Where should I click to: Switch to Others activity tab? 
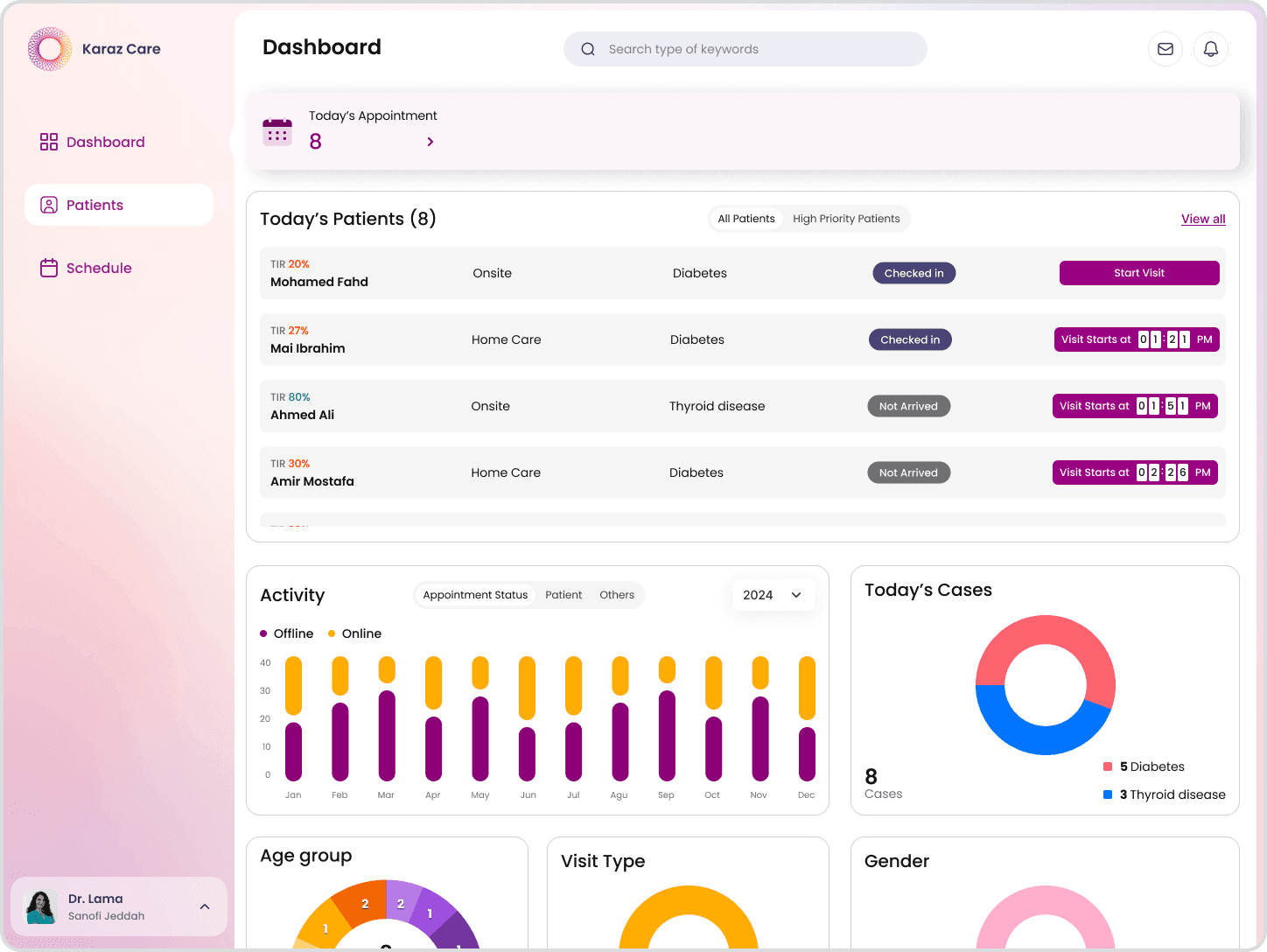(617, 595)
